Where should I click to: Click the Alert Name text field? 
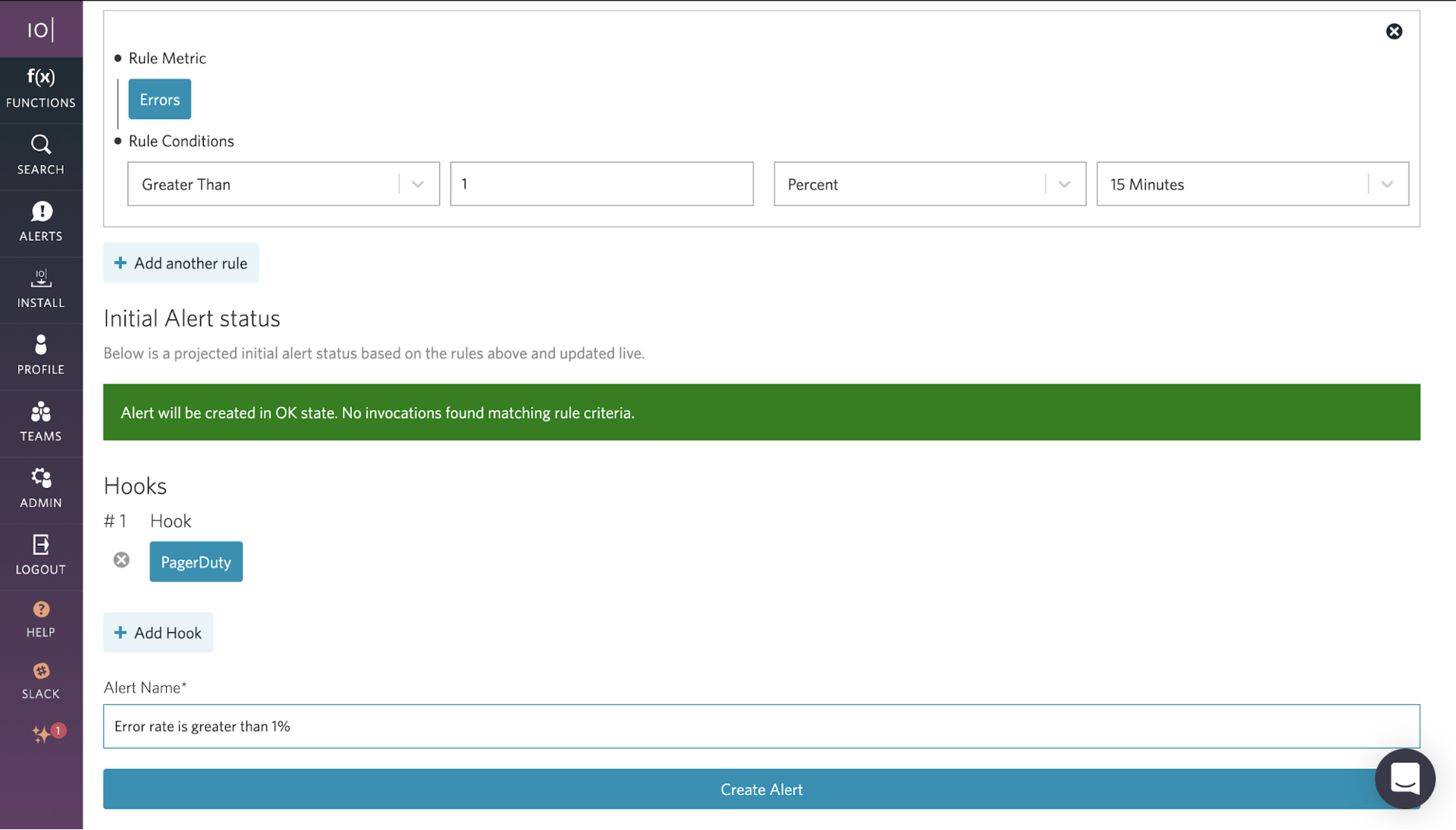(761, 726)
